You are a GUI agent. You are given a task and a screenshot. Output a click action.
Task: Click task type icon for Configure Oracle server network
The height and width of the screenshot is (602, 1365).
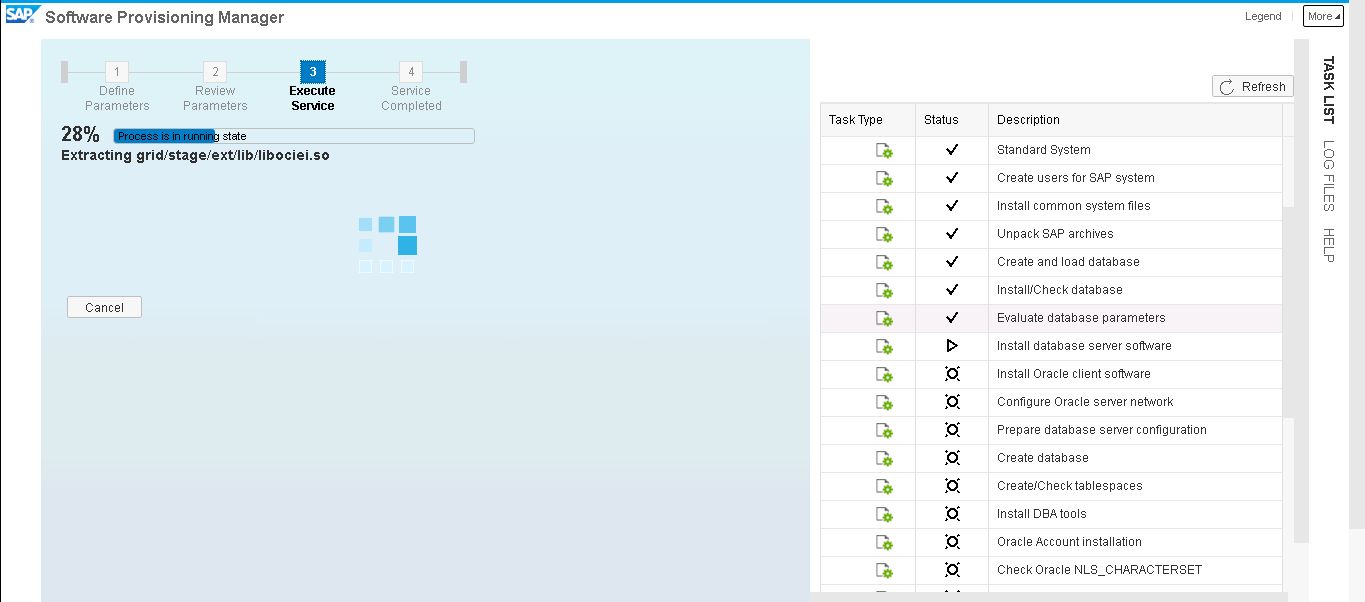pyautogui.click(x=884, y=402)
